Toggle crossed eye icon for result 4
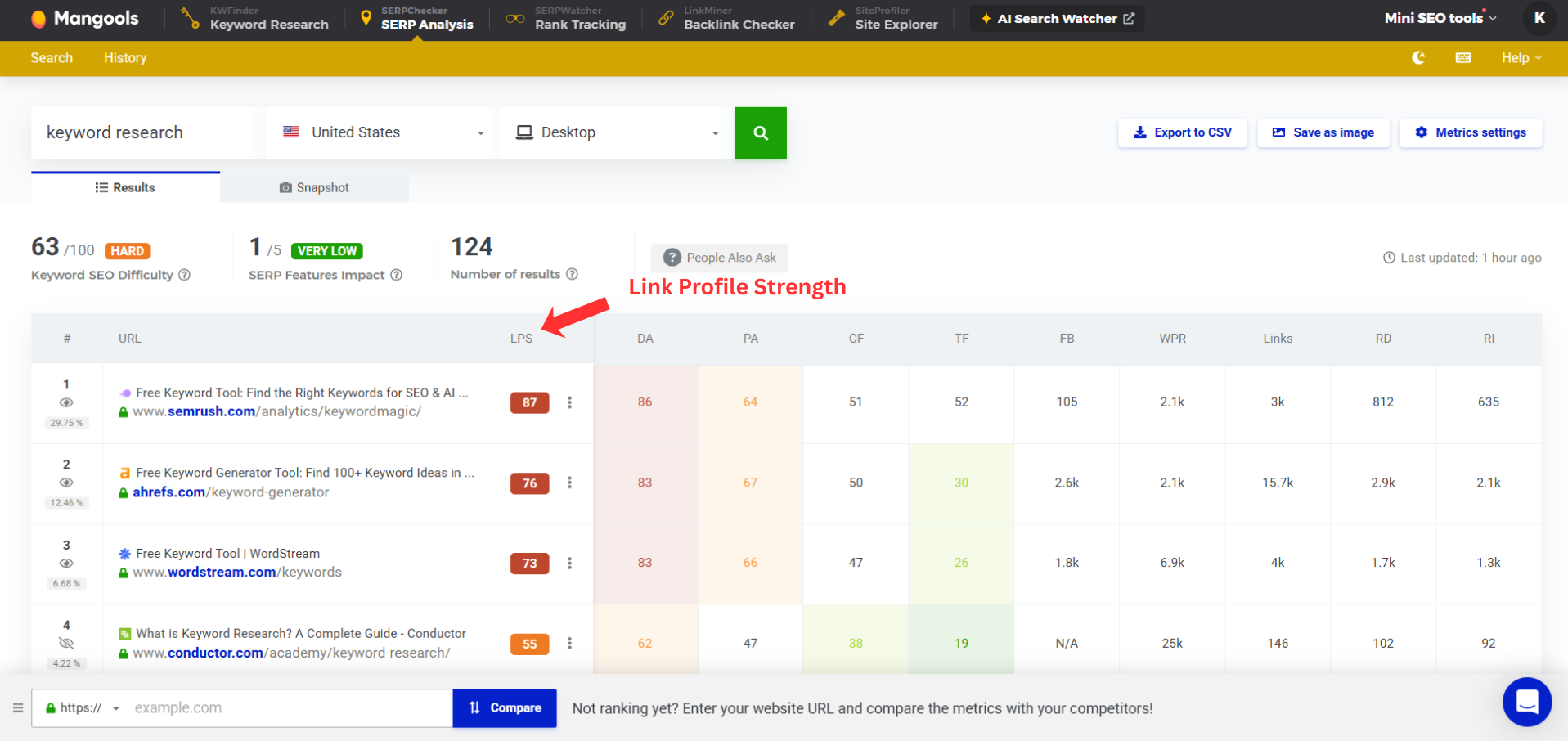The width and height of the screenshot is (1568, 741). [66, 644]
